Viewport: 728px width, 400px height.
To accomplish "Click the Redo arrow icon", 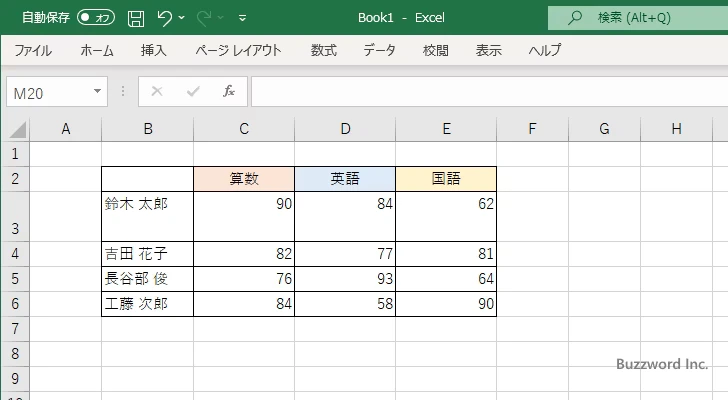I will 204,18.
